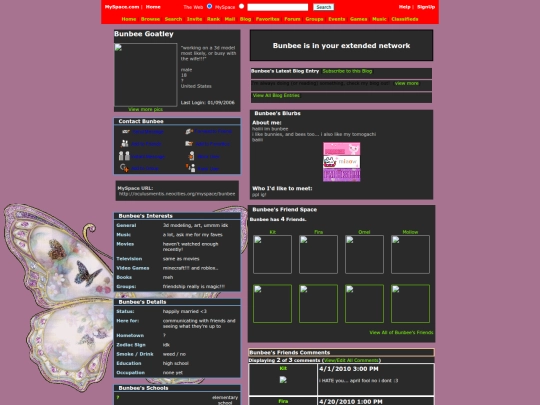Open Blog in the navigation bar
Viewport: 540px width, 405px height.
[246, 19]
